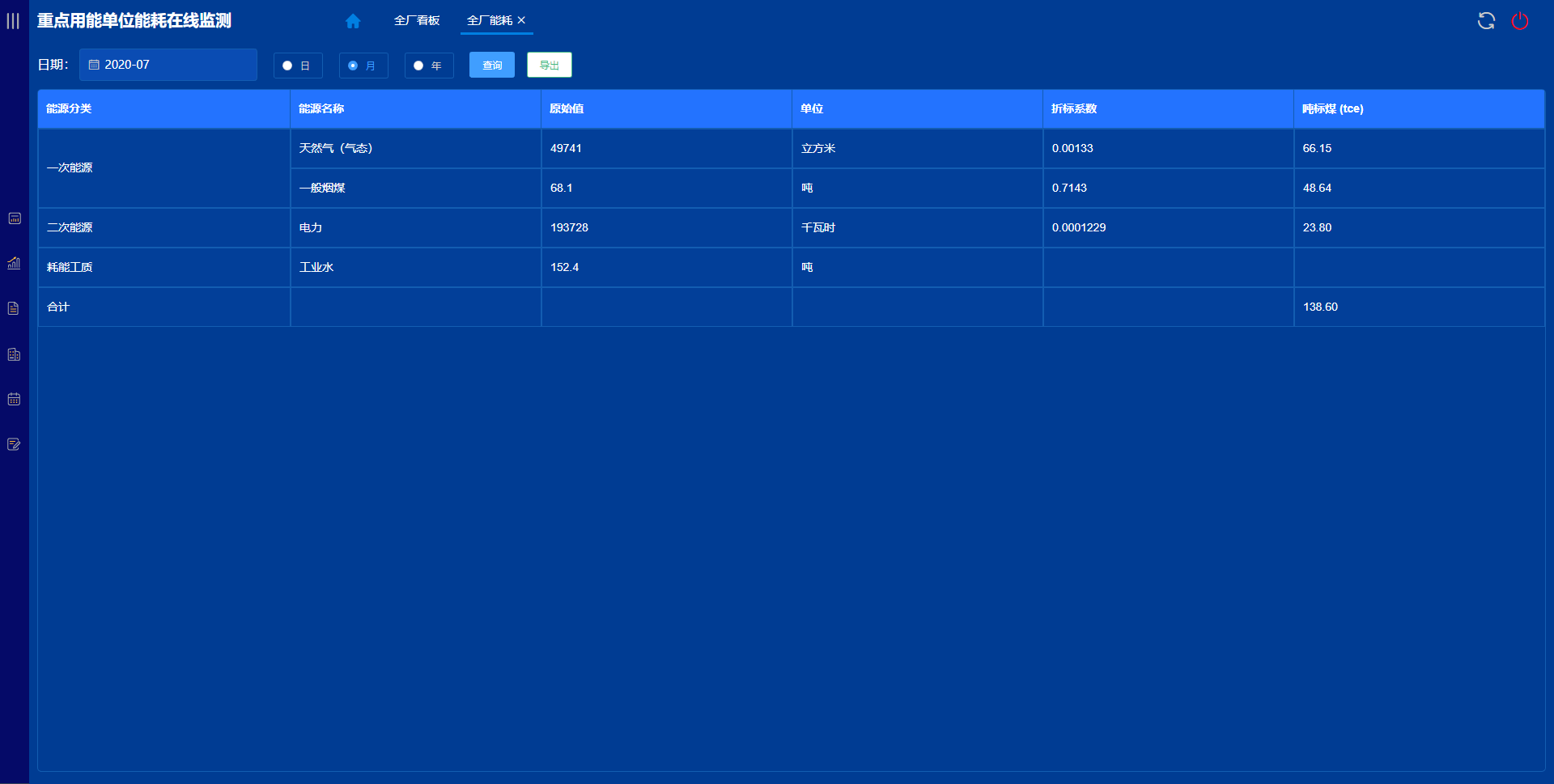Click the tce value 66.15
This screenshot has width=1554, height=784.
point(1317,148)
